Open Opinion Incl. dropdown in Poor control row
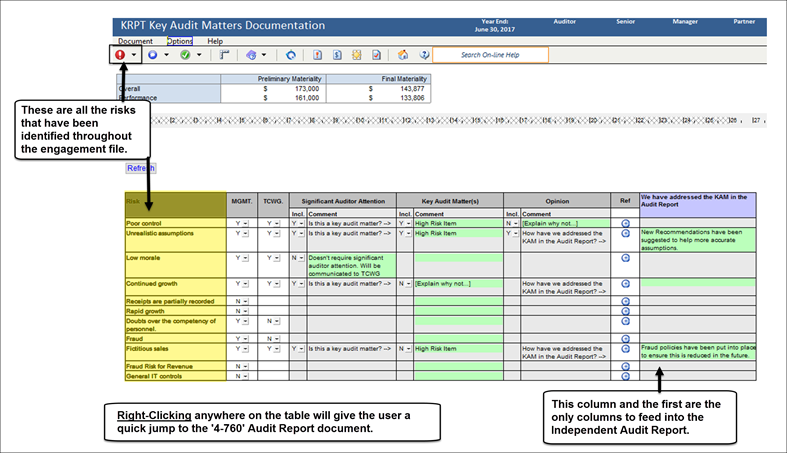The width and height of the screenshot is (787, 454). pyautogui.click(x=515, y=223)
